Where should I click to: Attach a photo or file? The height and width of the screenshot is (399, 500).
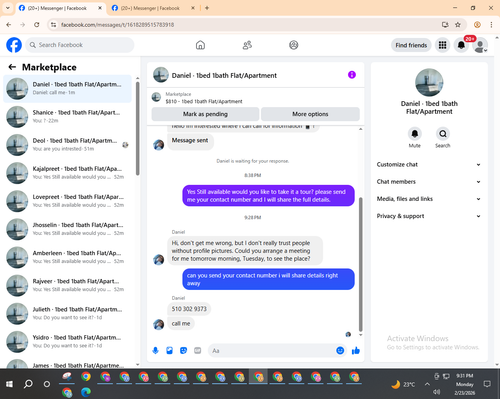[169, 350]
